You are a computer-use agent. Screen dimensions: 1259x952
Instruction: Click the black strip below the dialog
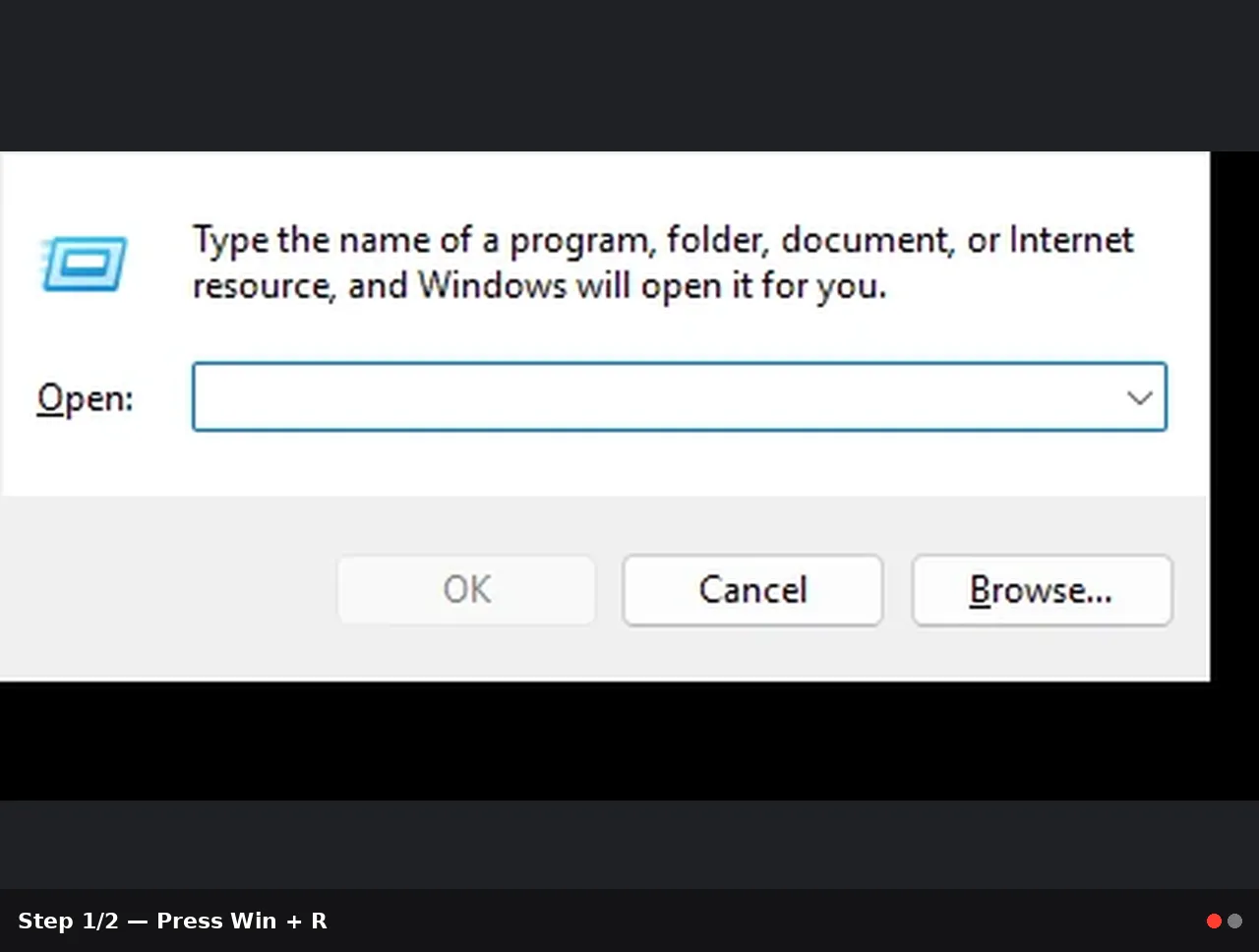(x=629, y=741)
